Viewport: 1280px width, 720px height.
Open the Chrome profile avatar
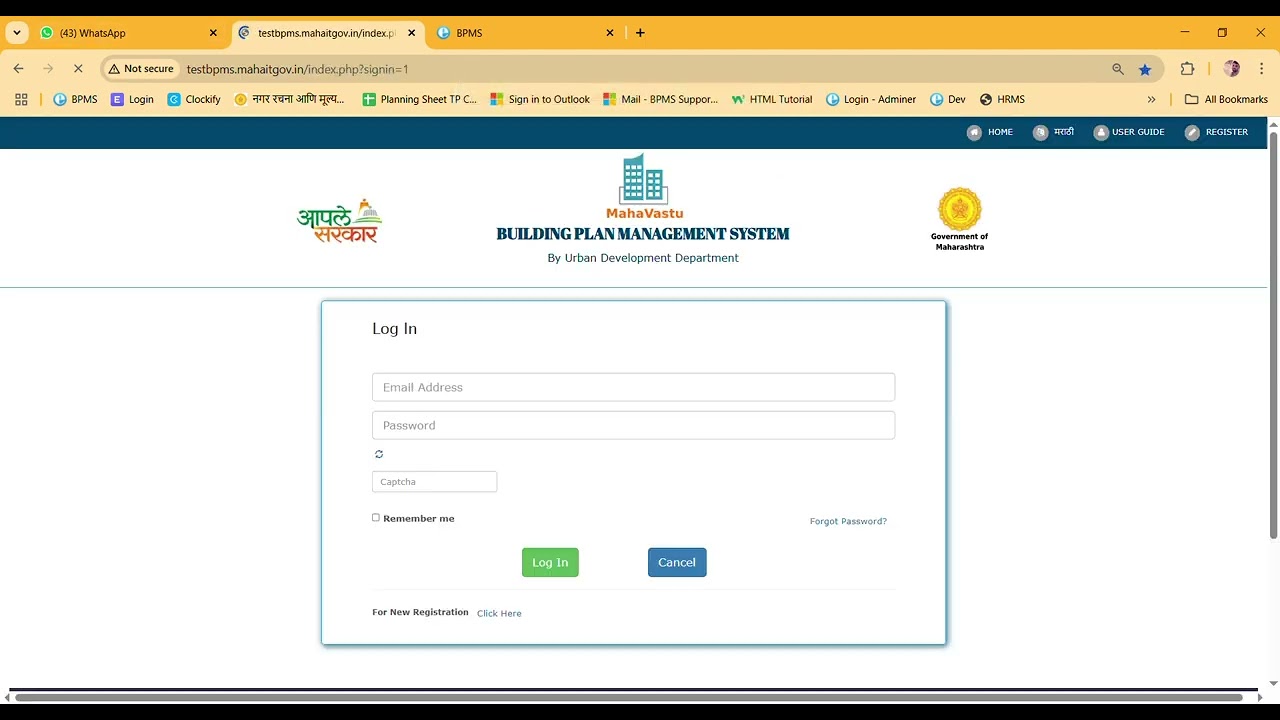click(x=1232, y=69)
